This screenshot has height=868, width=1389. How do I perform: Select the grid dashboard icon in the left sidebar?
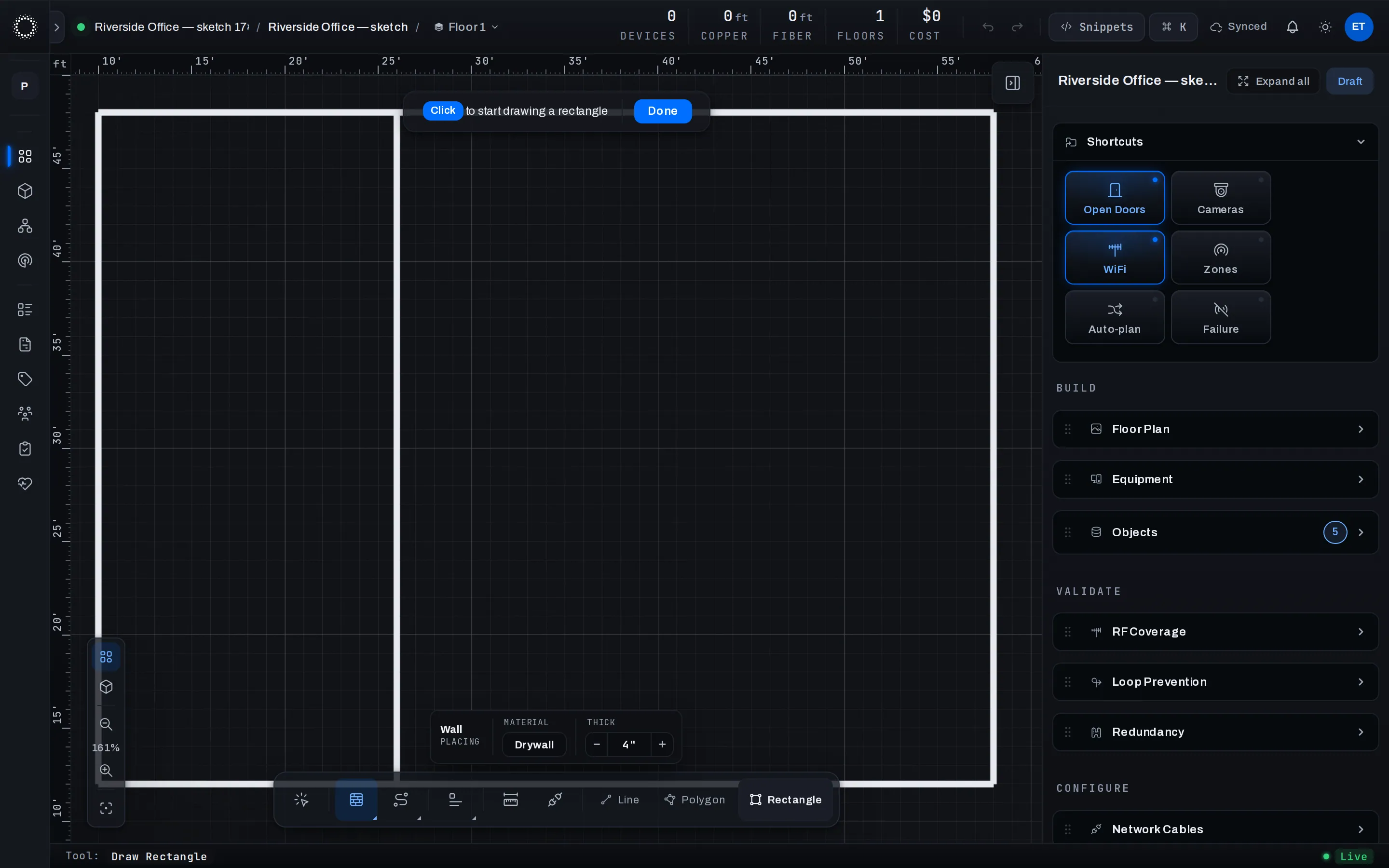[25, 156]
